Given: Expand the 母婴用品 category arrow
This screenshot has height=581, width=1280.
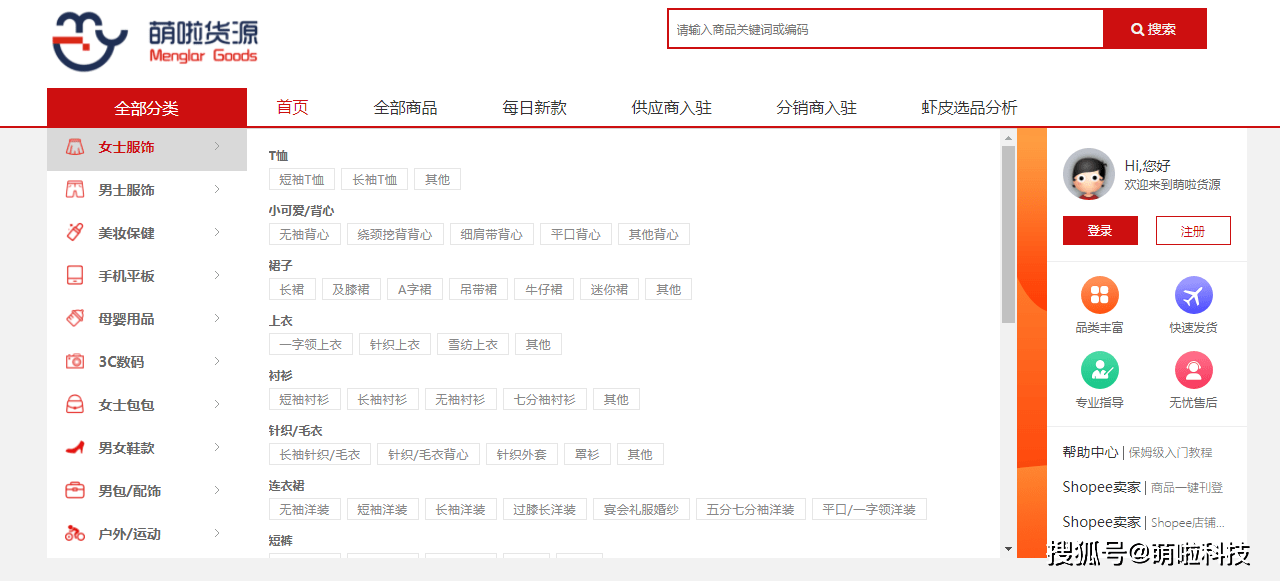Looking at the screenshot, I should tap(217, 319).
